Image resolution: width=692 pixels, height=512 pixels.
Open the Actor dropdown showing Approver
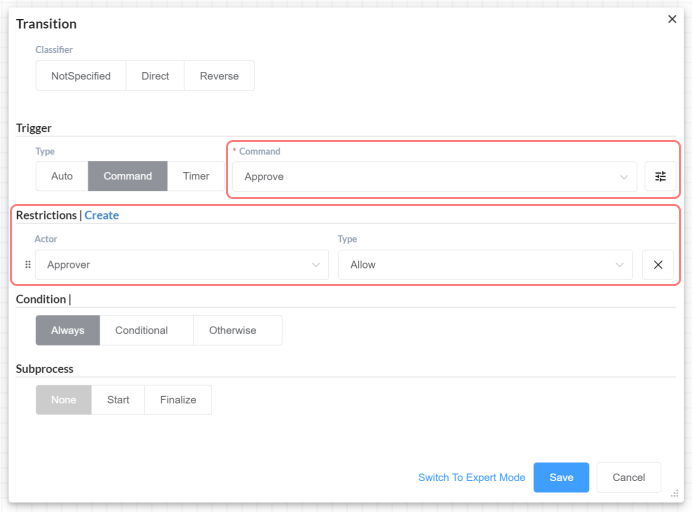[x=182, y=265]
